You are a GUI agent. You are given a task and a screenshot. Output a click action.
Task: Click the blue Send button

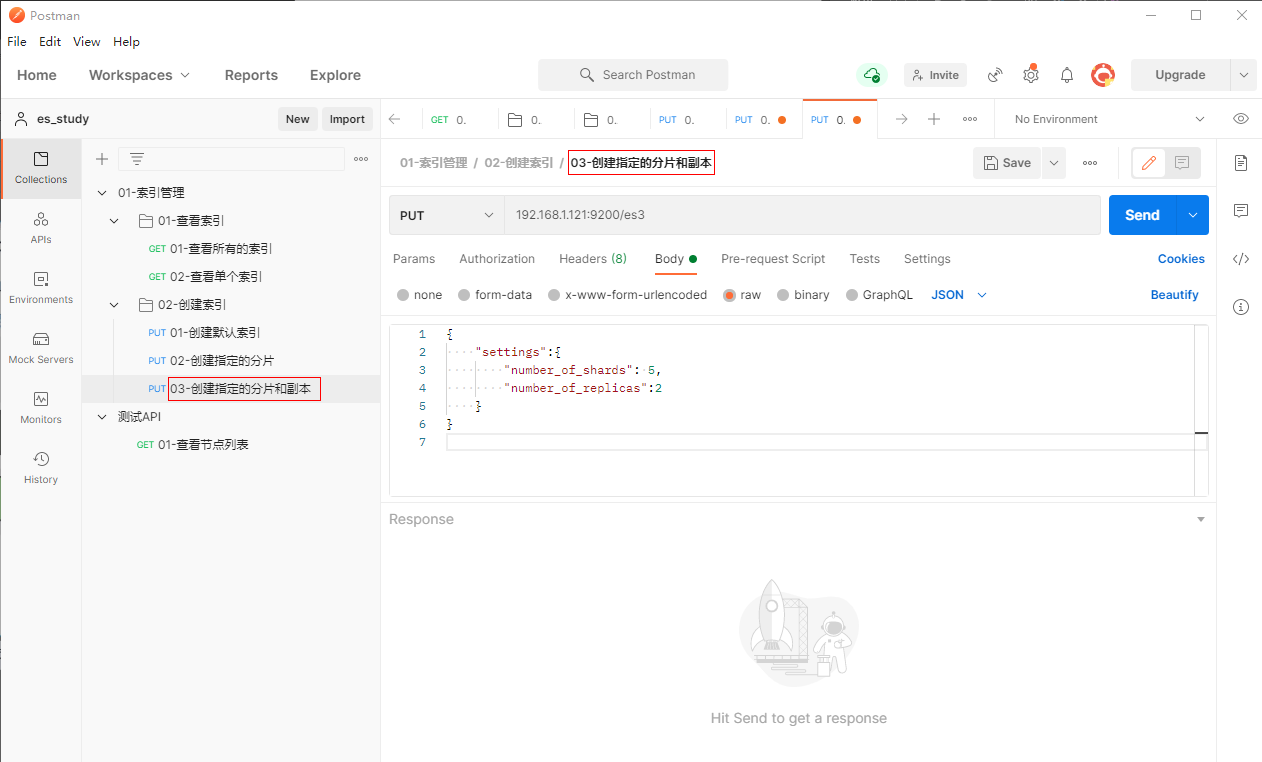1141,215
